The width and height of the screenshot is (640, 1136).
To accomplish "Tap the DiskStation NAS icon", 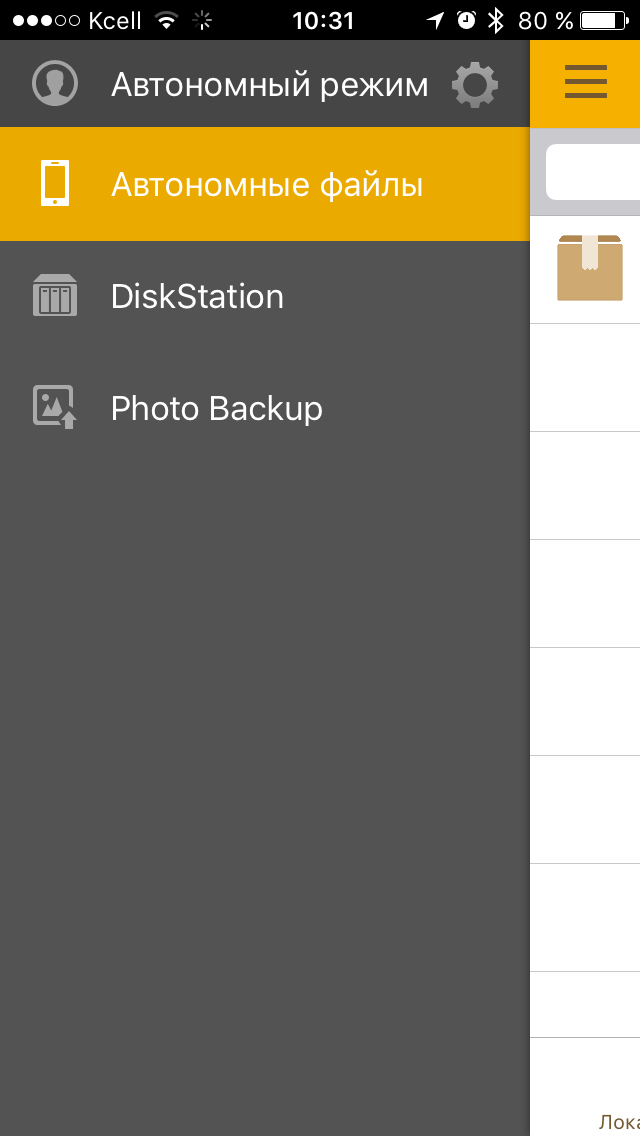I will coord(55,296).
